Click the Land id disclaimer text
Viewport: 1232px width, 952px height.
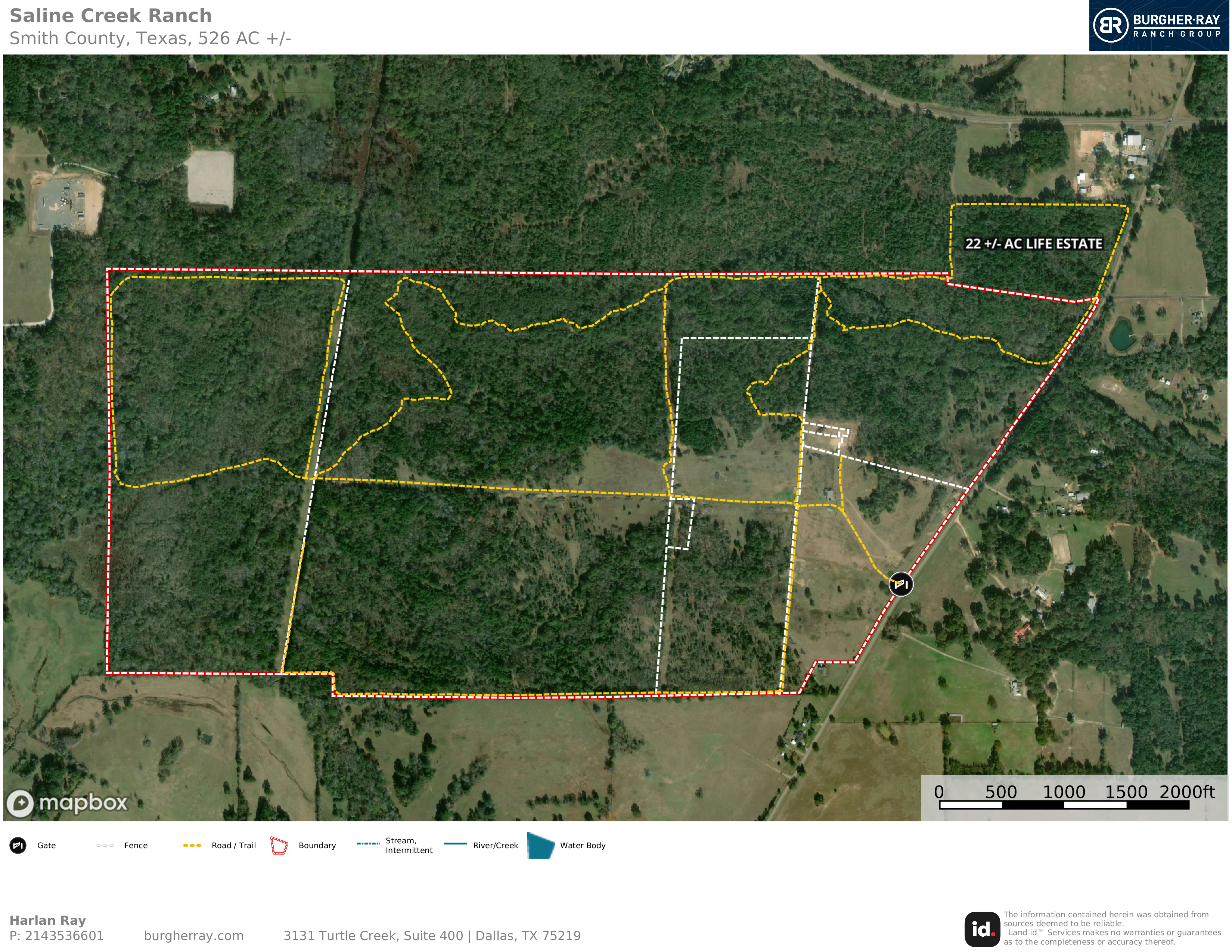pyautogui.click(x=1112, y=928)
